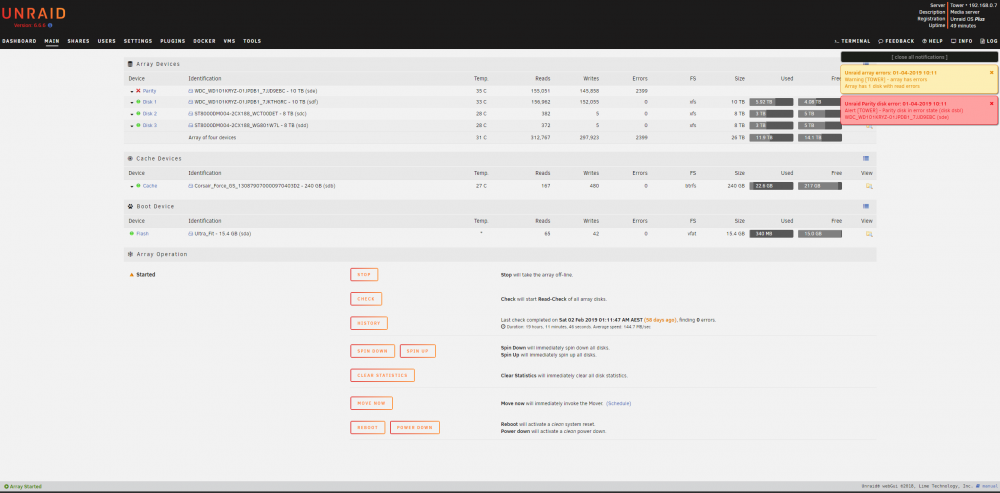Click the Boot Device paw icon
The image size is (1000, 493).
point(131,206)
